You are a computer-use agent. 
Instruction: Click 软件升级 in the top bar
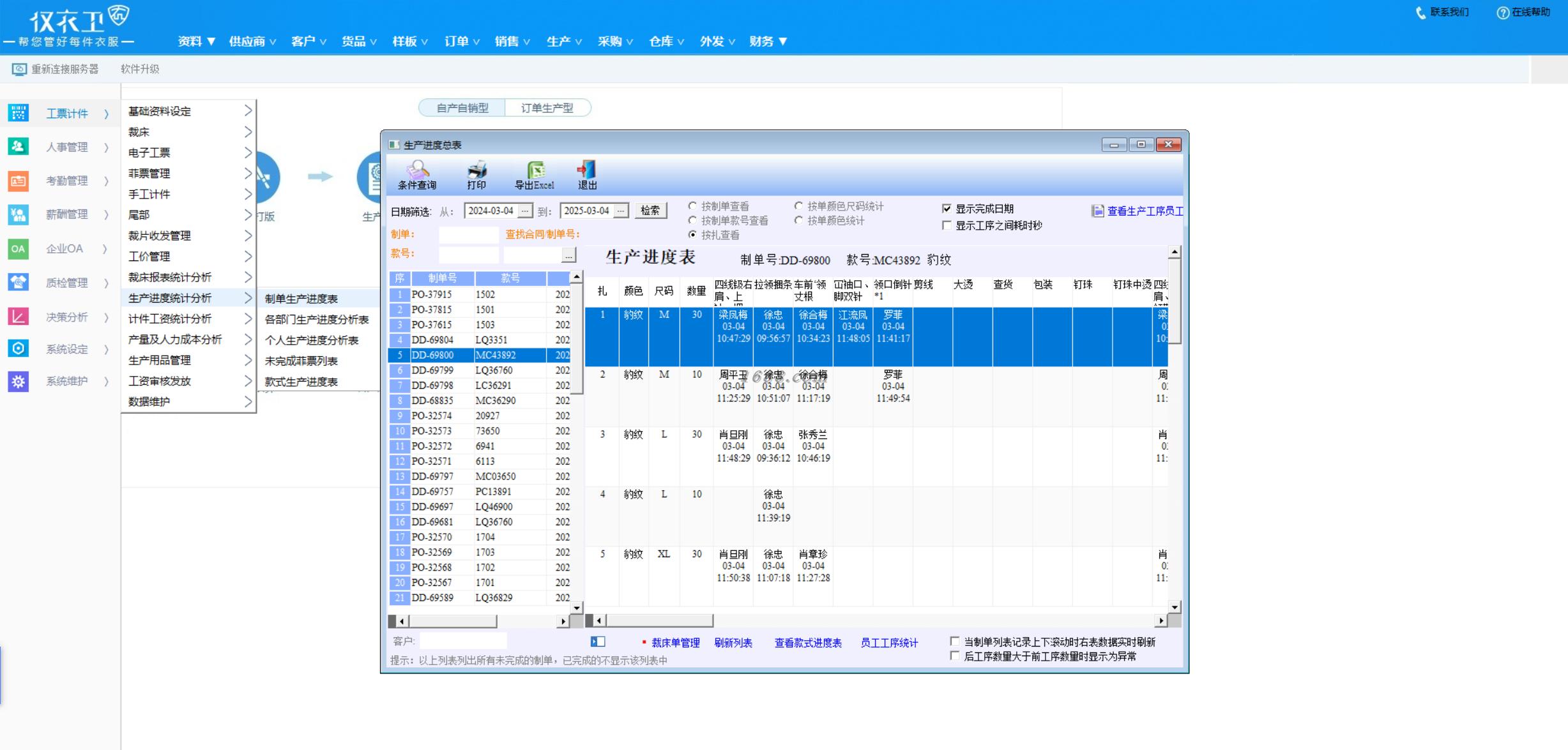pos(140,69)
